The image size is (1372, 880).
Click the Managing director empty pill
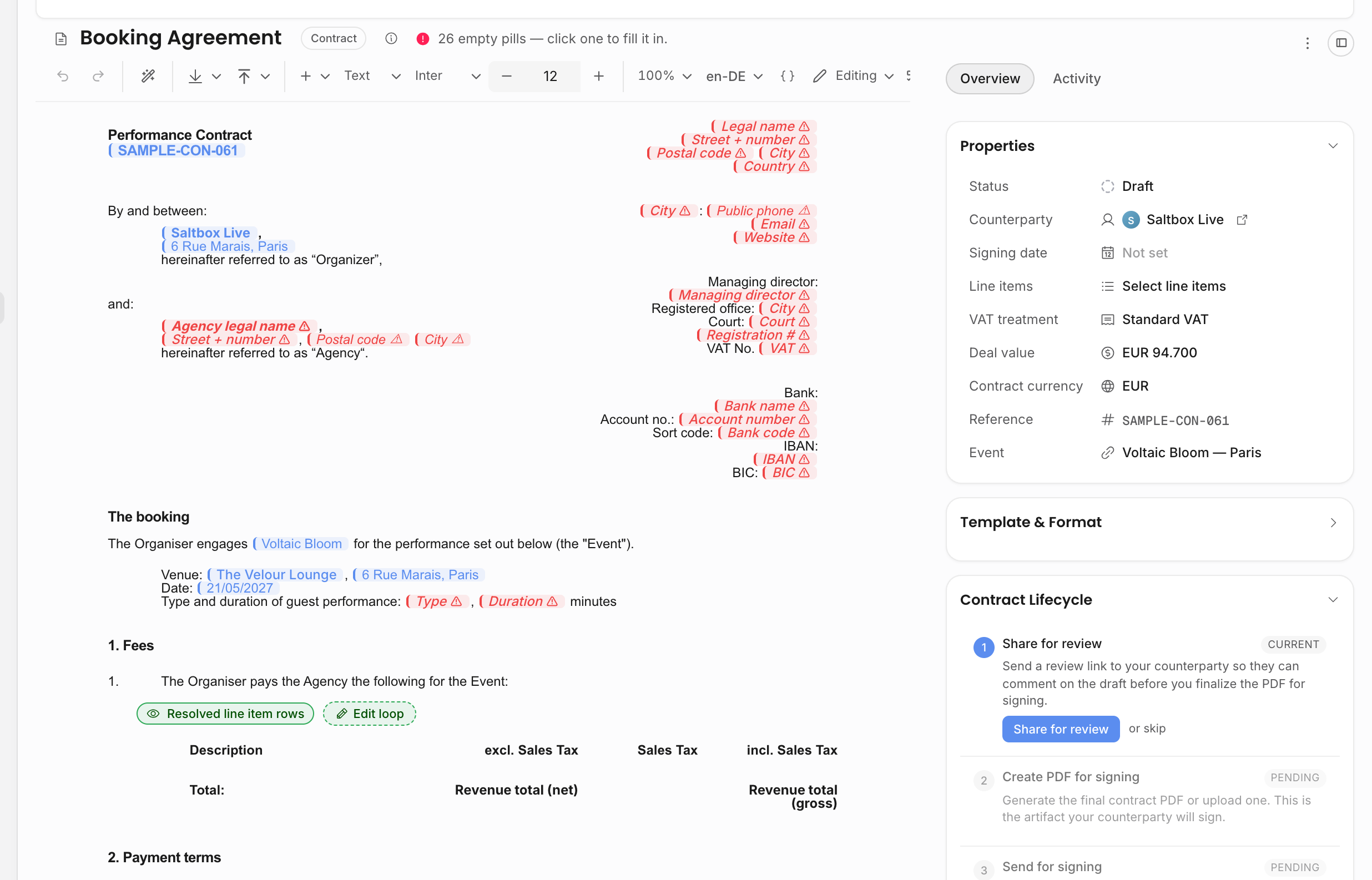[x=743, y=295]
